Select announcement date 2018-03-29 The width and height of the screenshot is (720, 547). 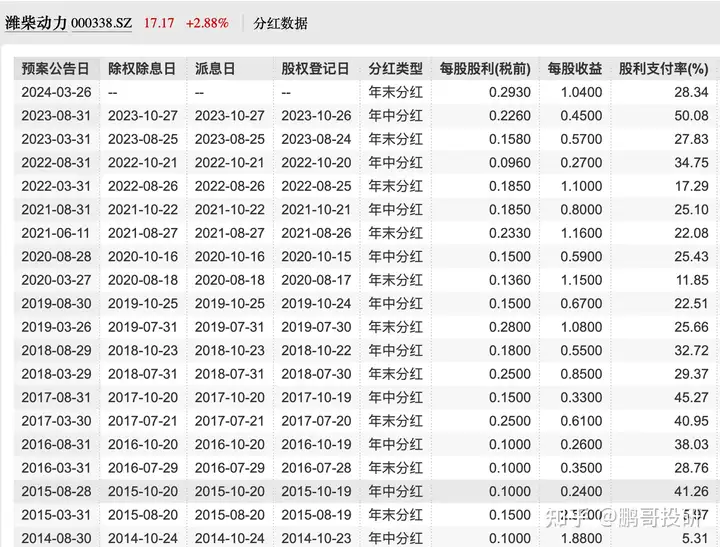[x=56, y=374]
